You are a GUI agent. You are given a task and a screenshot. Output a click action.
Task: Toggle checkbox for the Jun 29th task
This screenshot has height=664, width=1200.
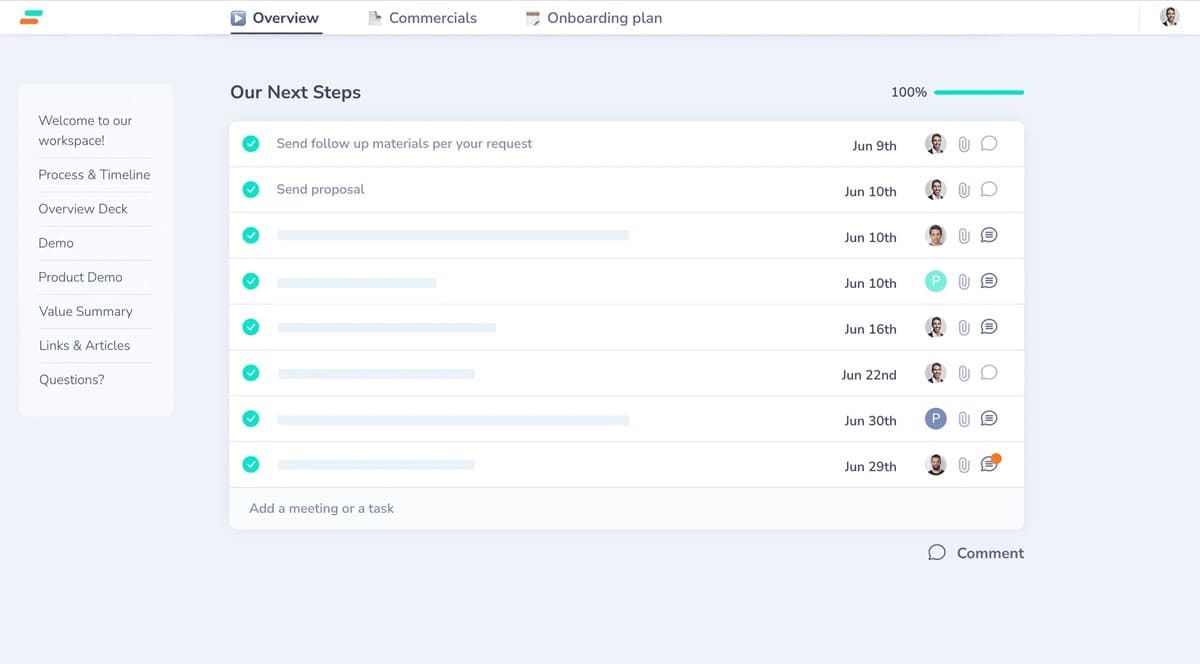[x=251, y=464]
